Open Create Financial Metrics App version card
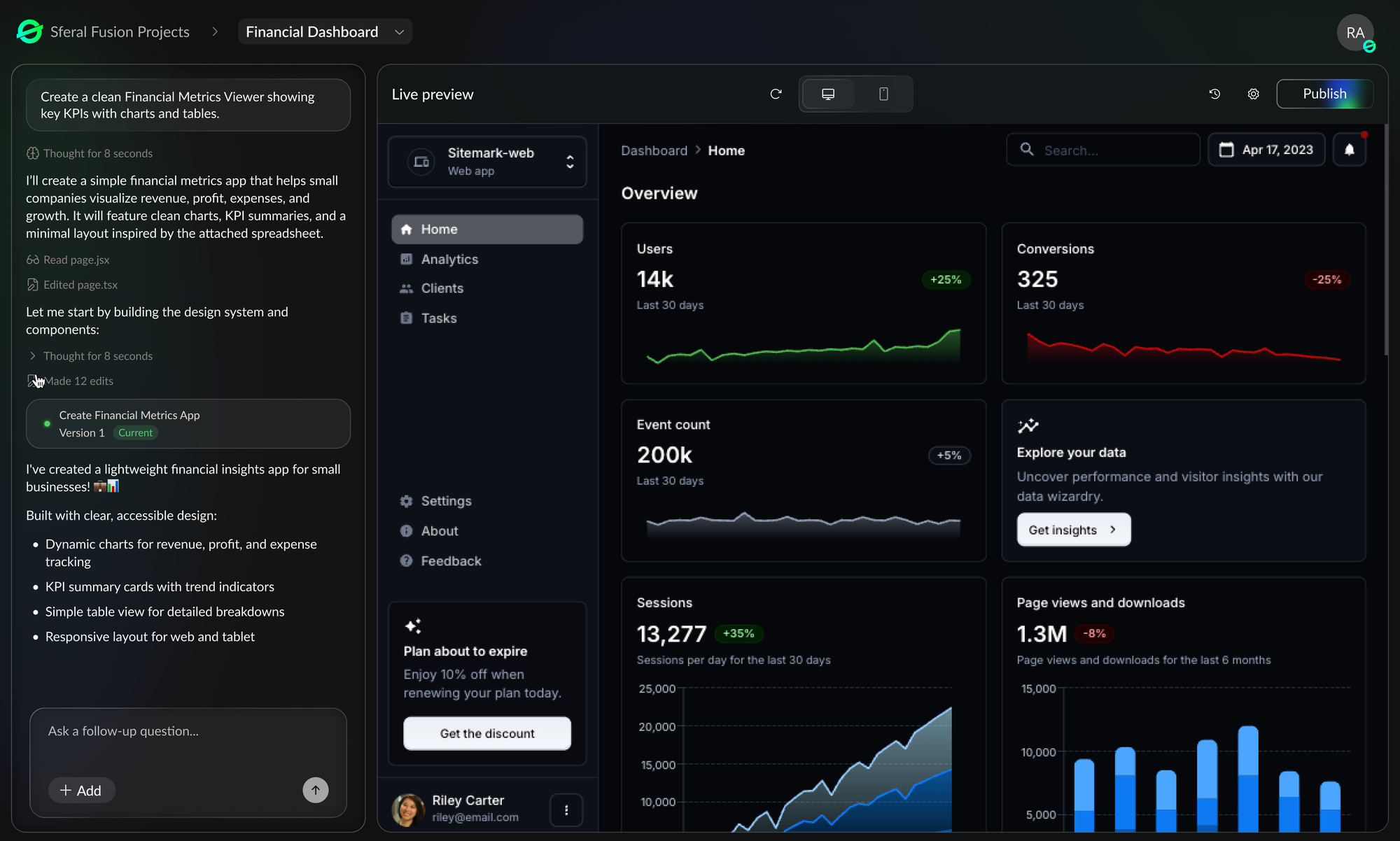 188,424
